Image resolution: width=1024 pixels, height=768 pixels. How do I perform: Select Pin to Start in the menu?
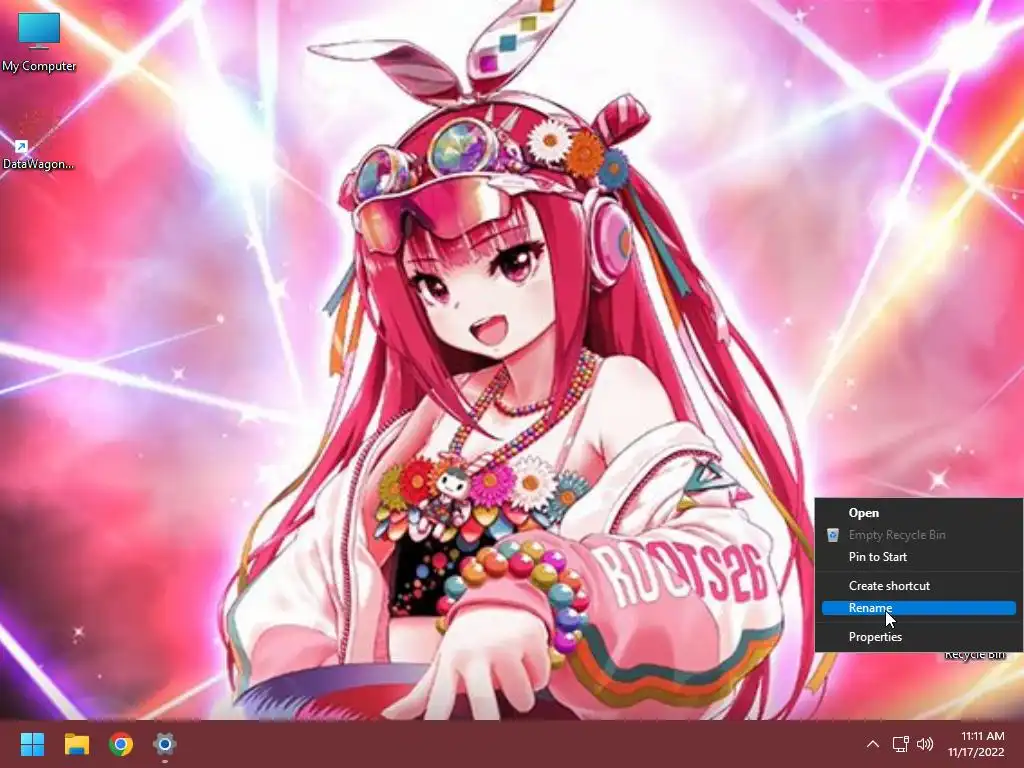point(918,557)
